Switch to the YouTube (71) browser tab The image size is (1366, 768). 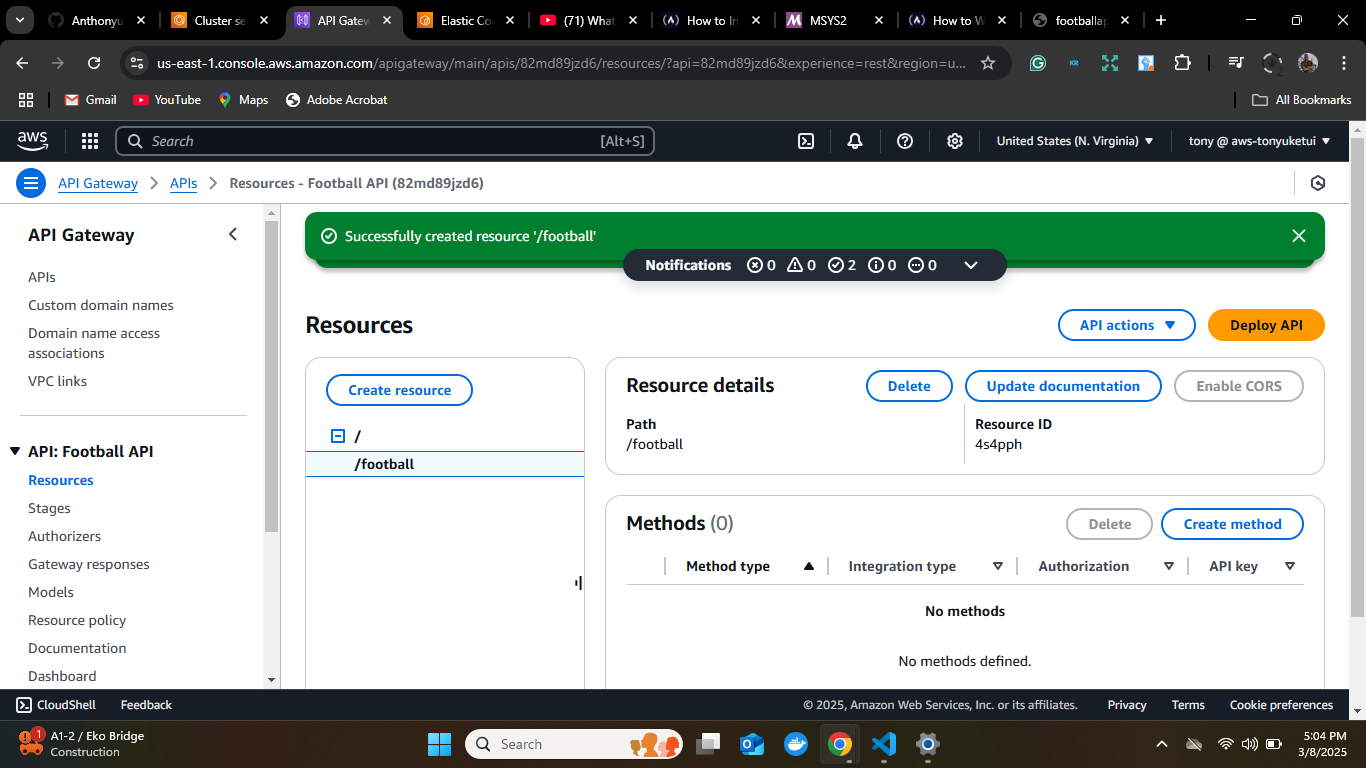pos(589,20)
